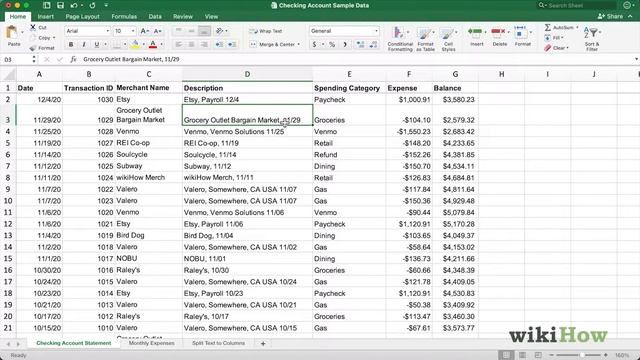
Task: Select column D header
Action: 247,74
